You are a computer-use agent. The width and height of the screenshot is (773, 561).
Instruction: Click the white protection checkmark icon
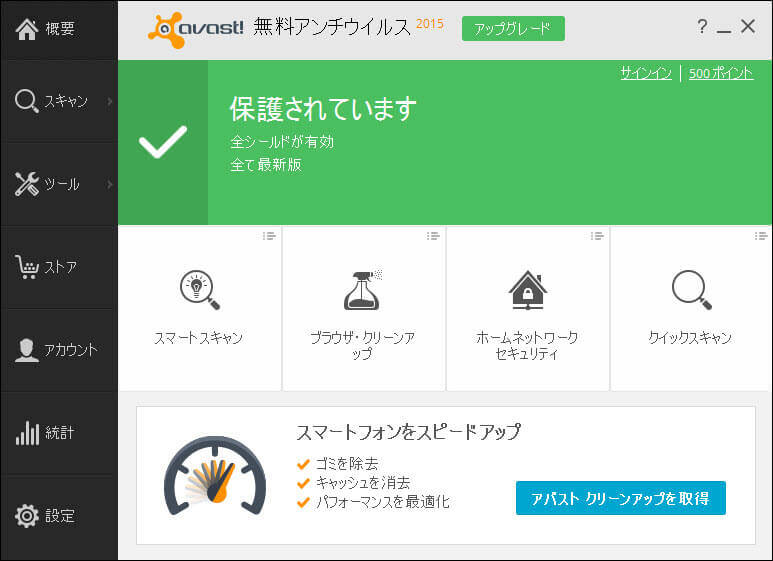click(163, 142)
